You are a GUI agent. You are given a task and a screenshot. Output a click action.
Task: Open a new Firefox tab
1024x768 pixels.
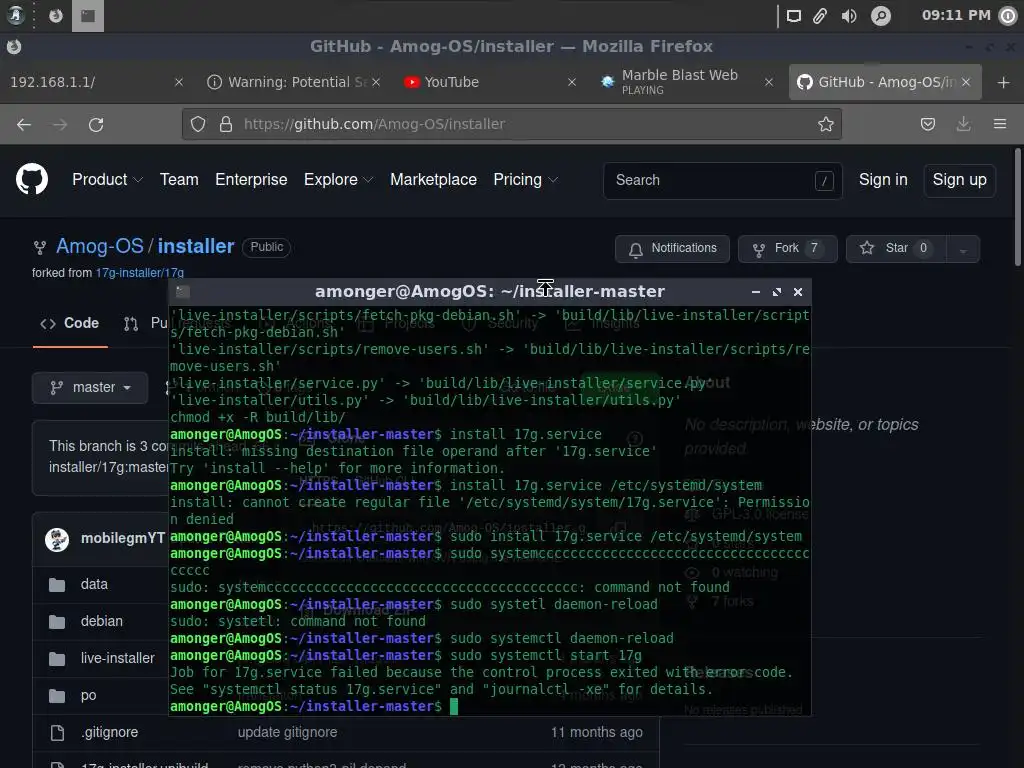tap(1004, 82)
